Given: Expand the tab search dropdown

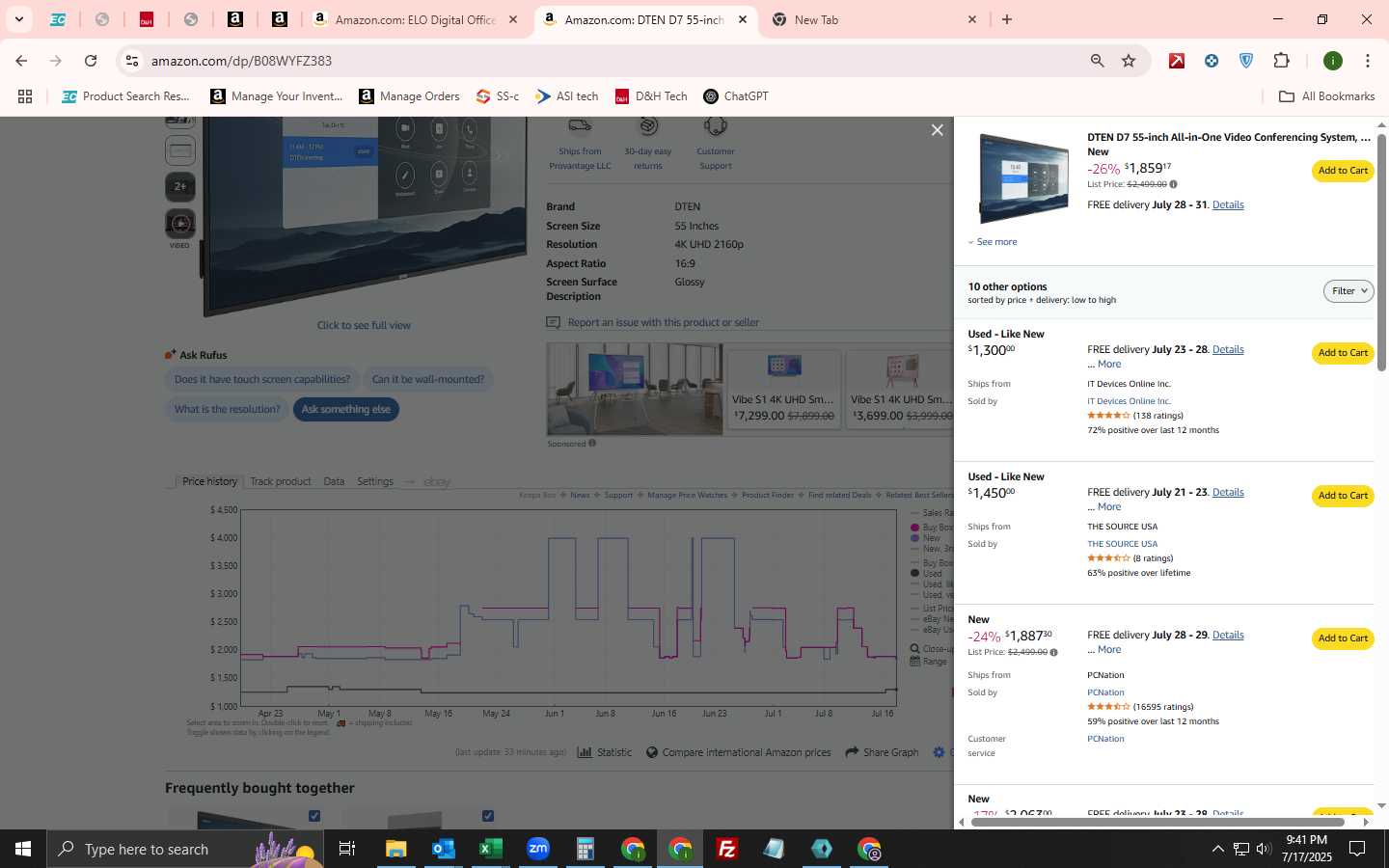Looking at the screenshot, I should (18, 19).
